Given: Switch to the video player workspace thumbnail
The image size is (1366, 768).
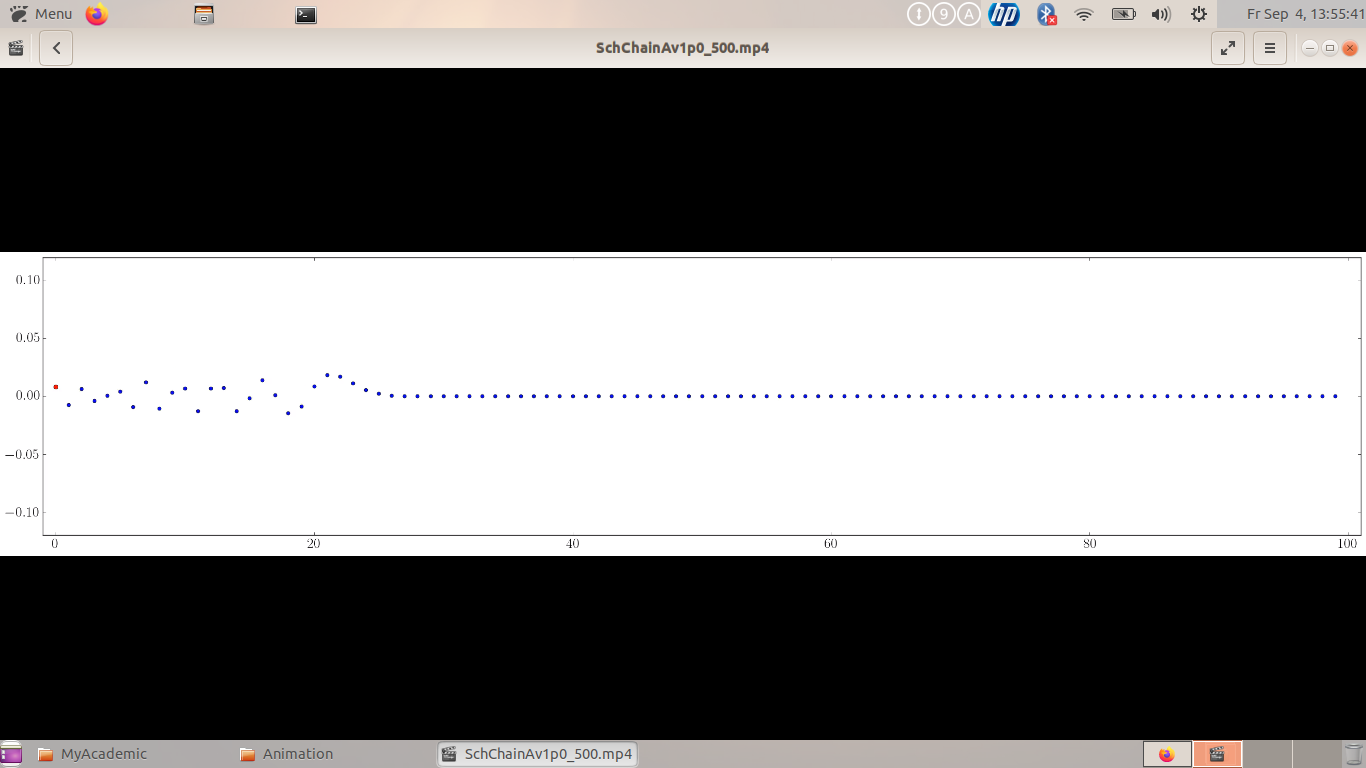Looking at the screenshot, I should click(x=1217, y=754).
